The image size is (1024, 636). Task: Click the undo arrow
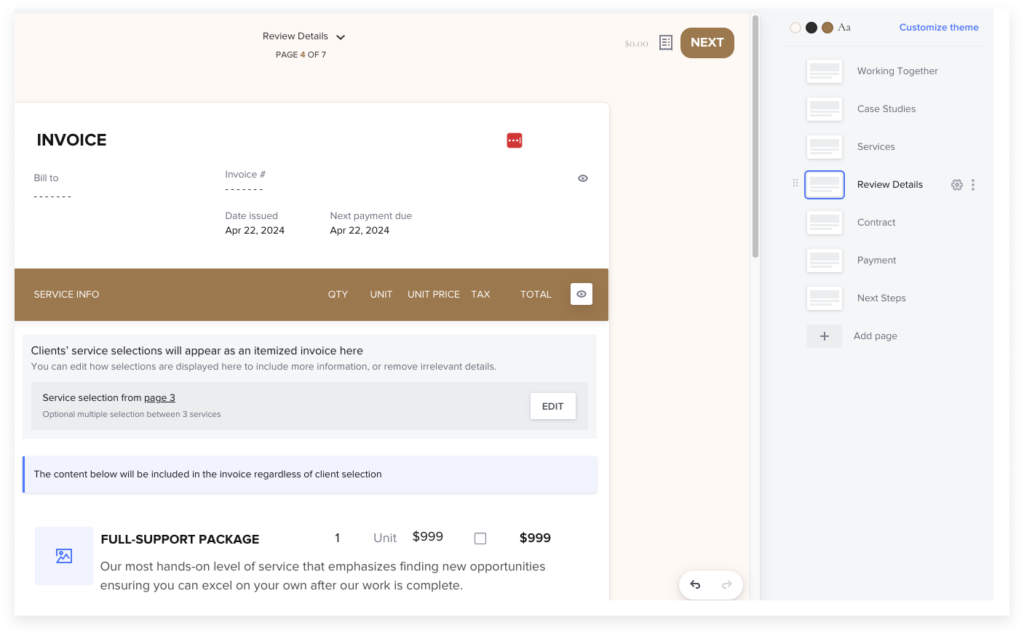695,584
